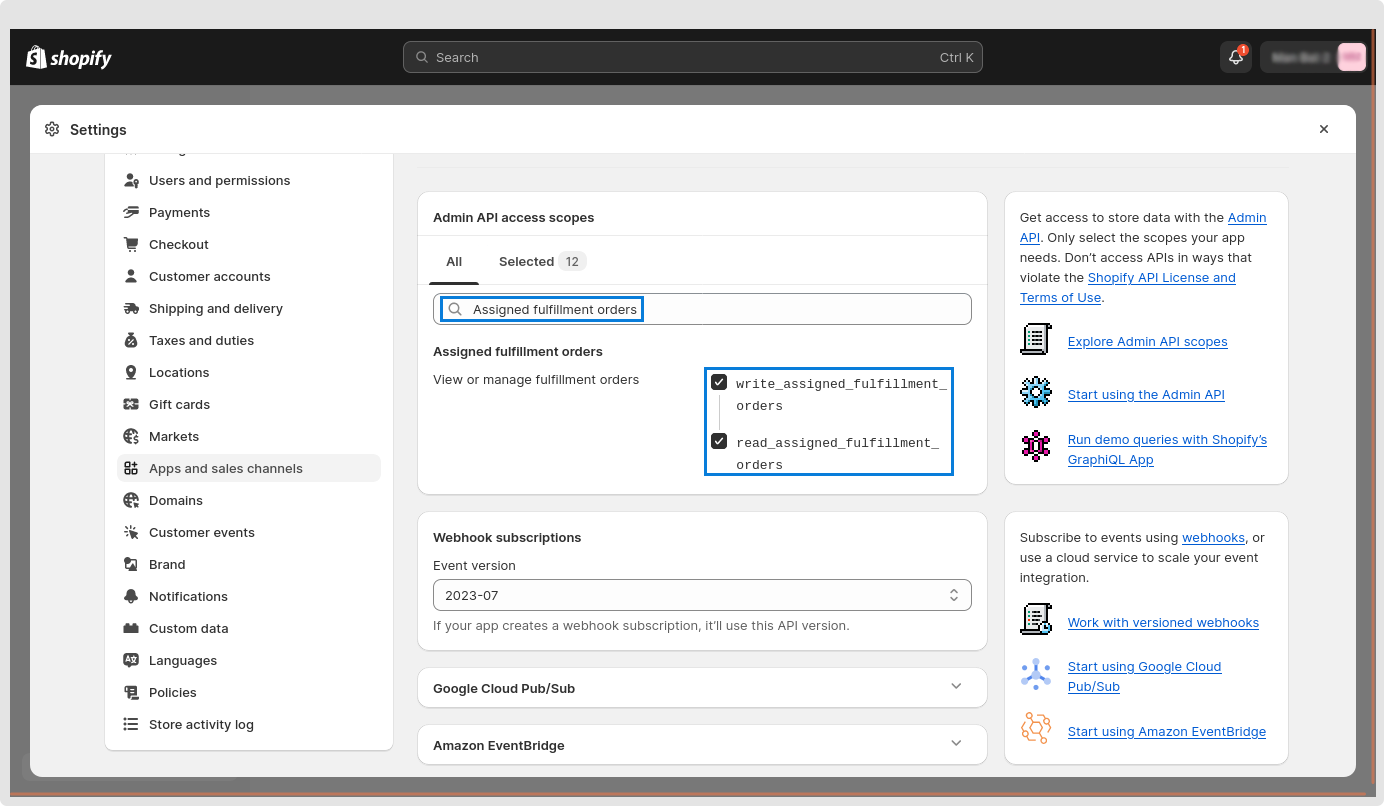The image size is (1384, 806).
Task: Open the Event version 2023-07 dropdown
Action: 702,595
